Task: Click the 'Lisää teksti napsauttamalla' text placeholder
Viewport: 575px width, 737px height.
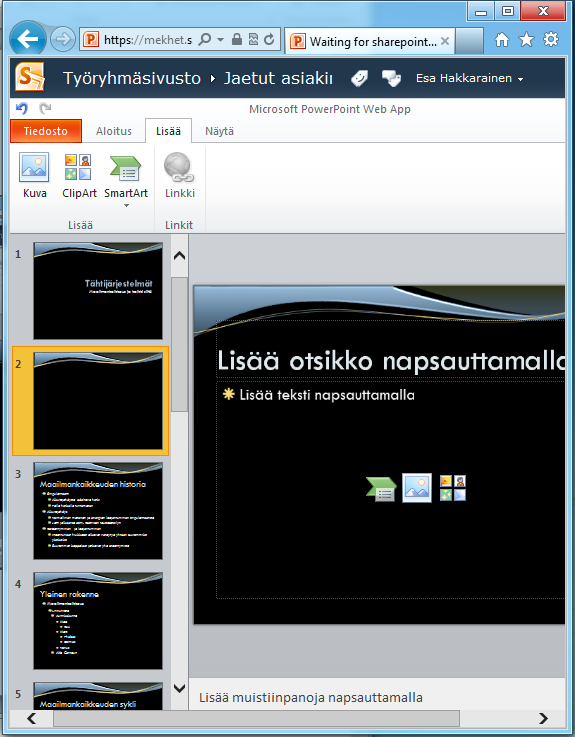Action: click(x=390, y=490)
